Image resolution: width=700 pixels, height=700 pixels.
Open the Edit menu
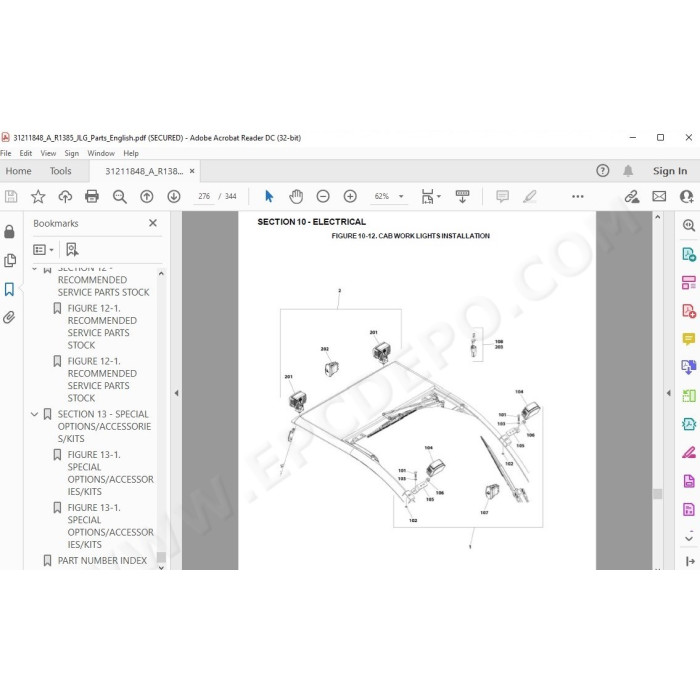[x=25, y=153]
